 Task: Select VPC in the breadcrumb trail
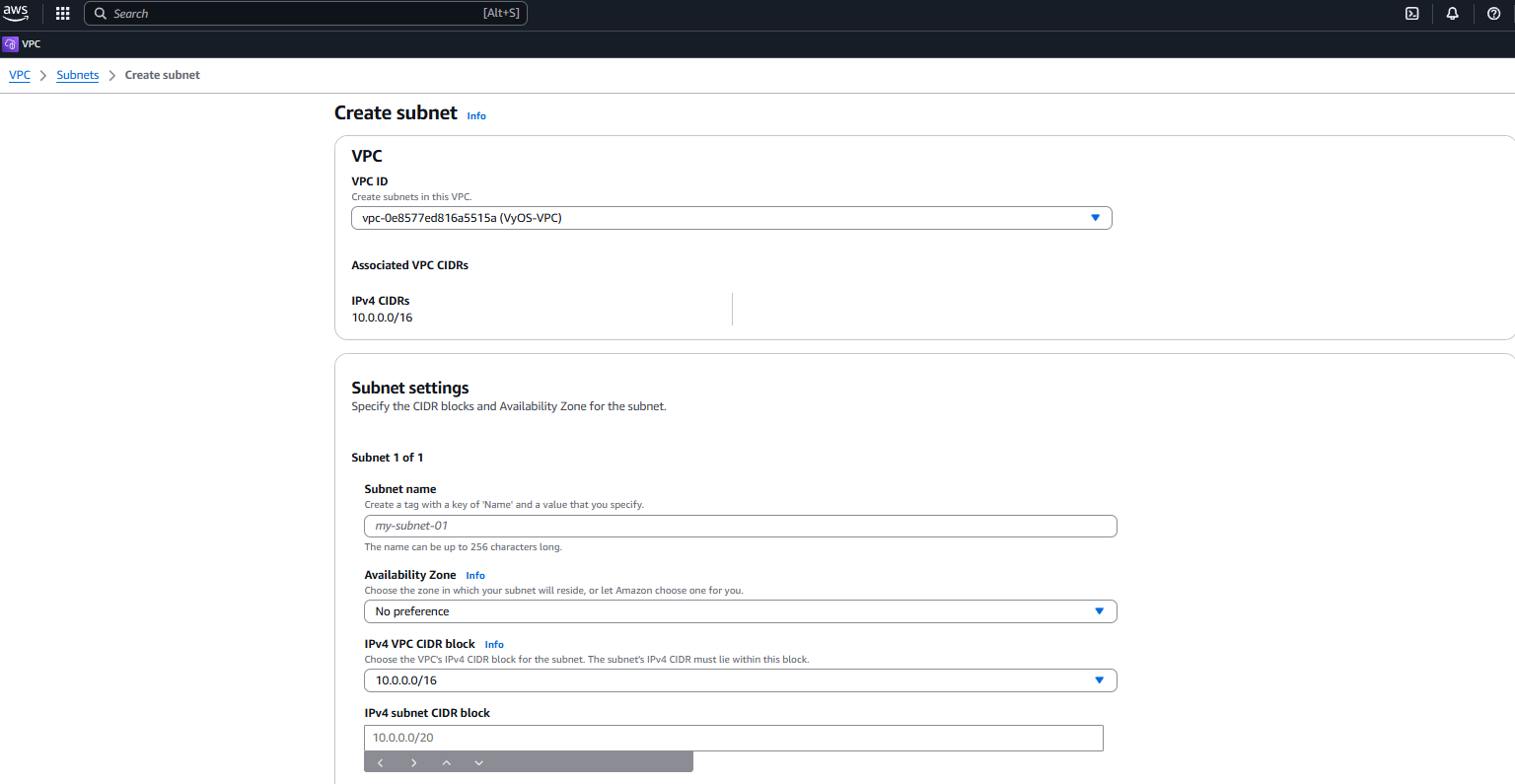pyautogui.click(x=19, y=75)
